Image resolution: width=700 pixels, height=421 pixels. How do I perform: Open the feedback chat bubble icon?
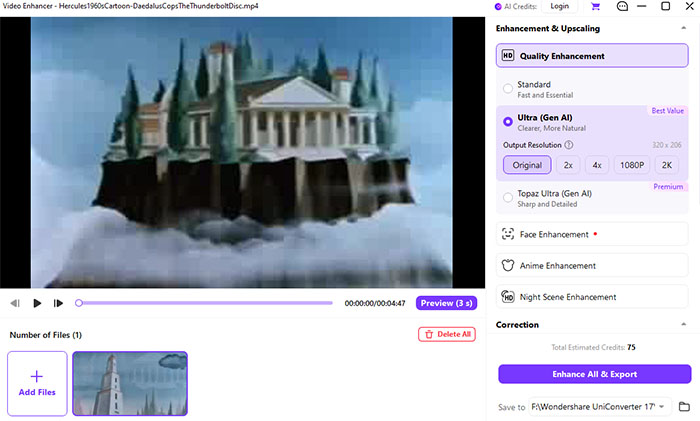(622, 6)
